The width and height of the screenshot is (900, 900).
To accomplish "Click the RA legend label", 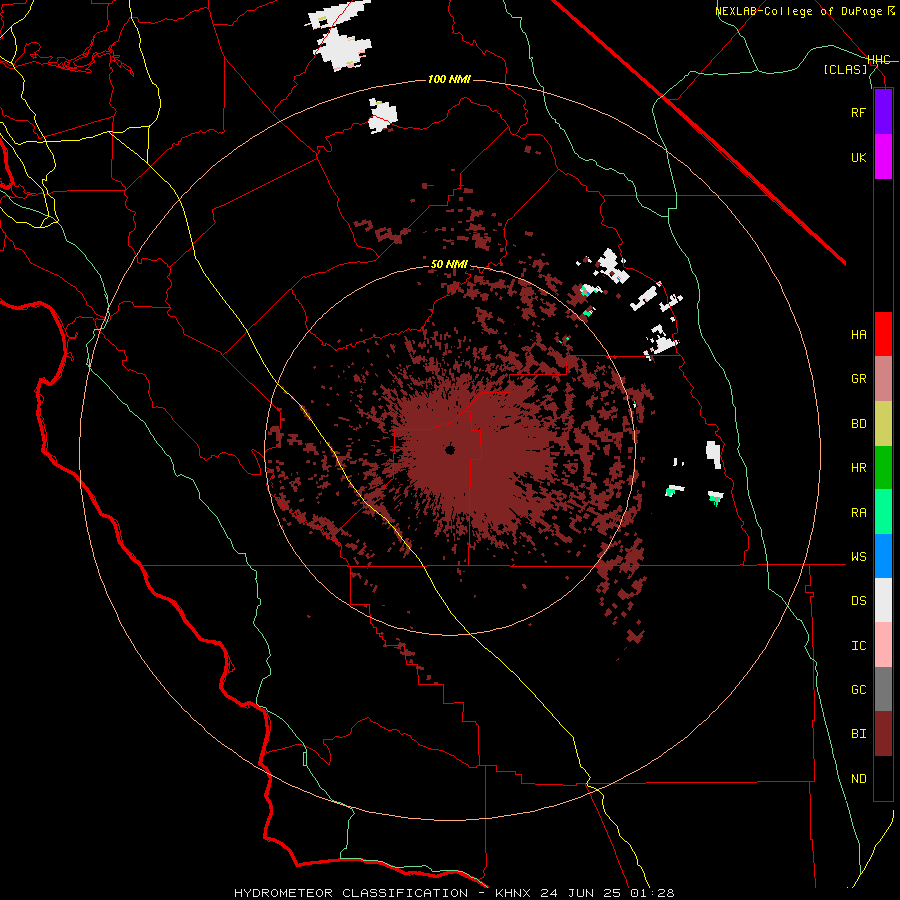I will (x=858, y=512).
